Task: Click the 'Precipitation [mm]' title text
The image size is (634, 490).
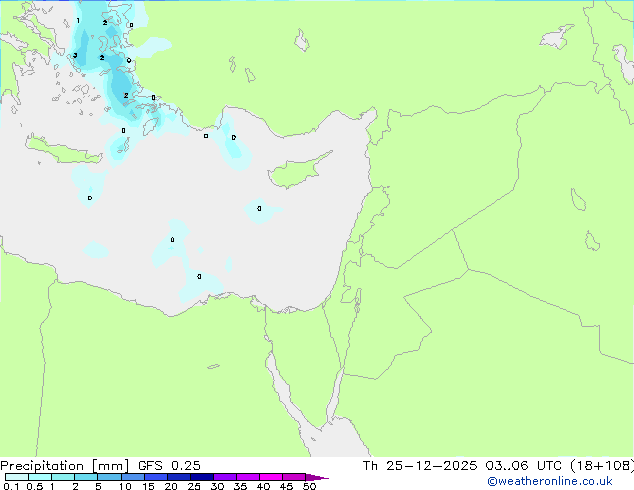Action: tap(65, 466)
